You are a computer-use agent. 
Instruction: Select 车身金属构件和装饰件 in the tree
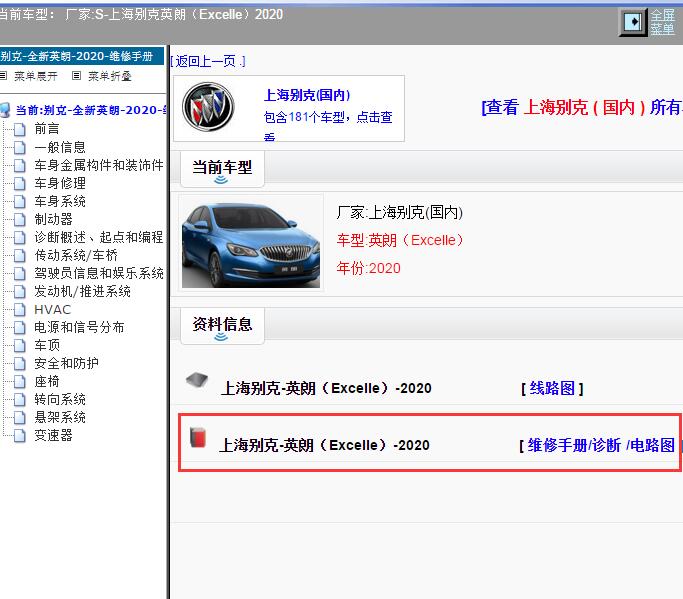click(99, 165)
